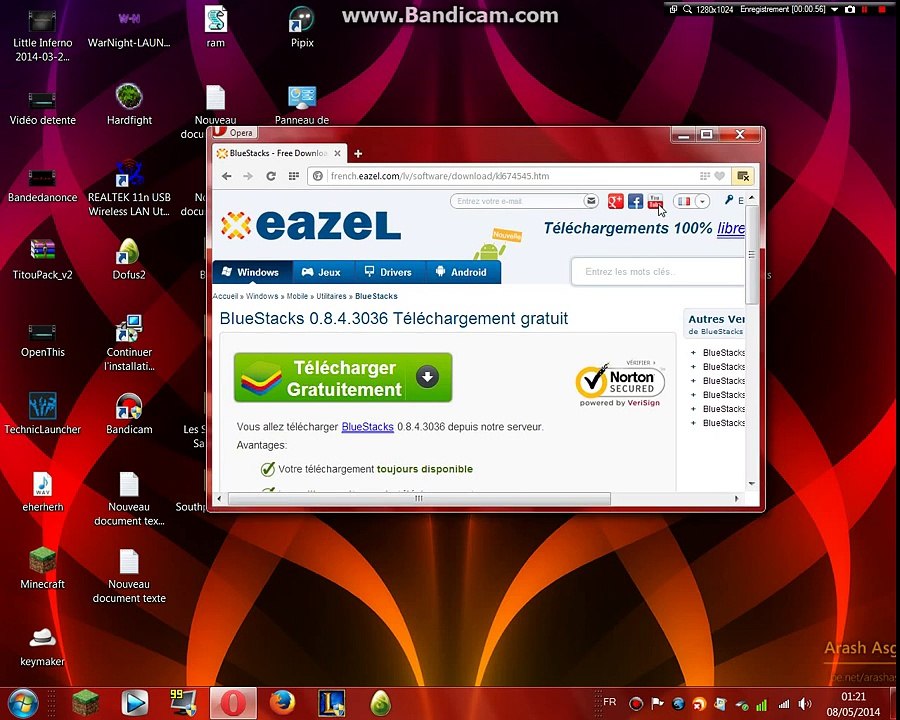Open Minecraft desktop icon
The width and height of the screenshot is (900, 720).
tap(42, 568)
